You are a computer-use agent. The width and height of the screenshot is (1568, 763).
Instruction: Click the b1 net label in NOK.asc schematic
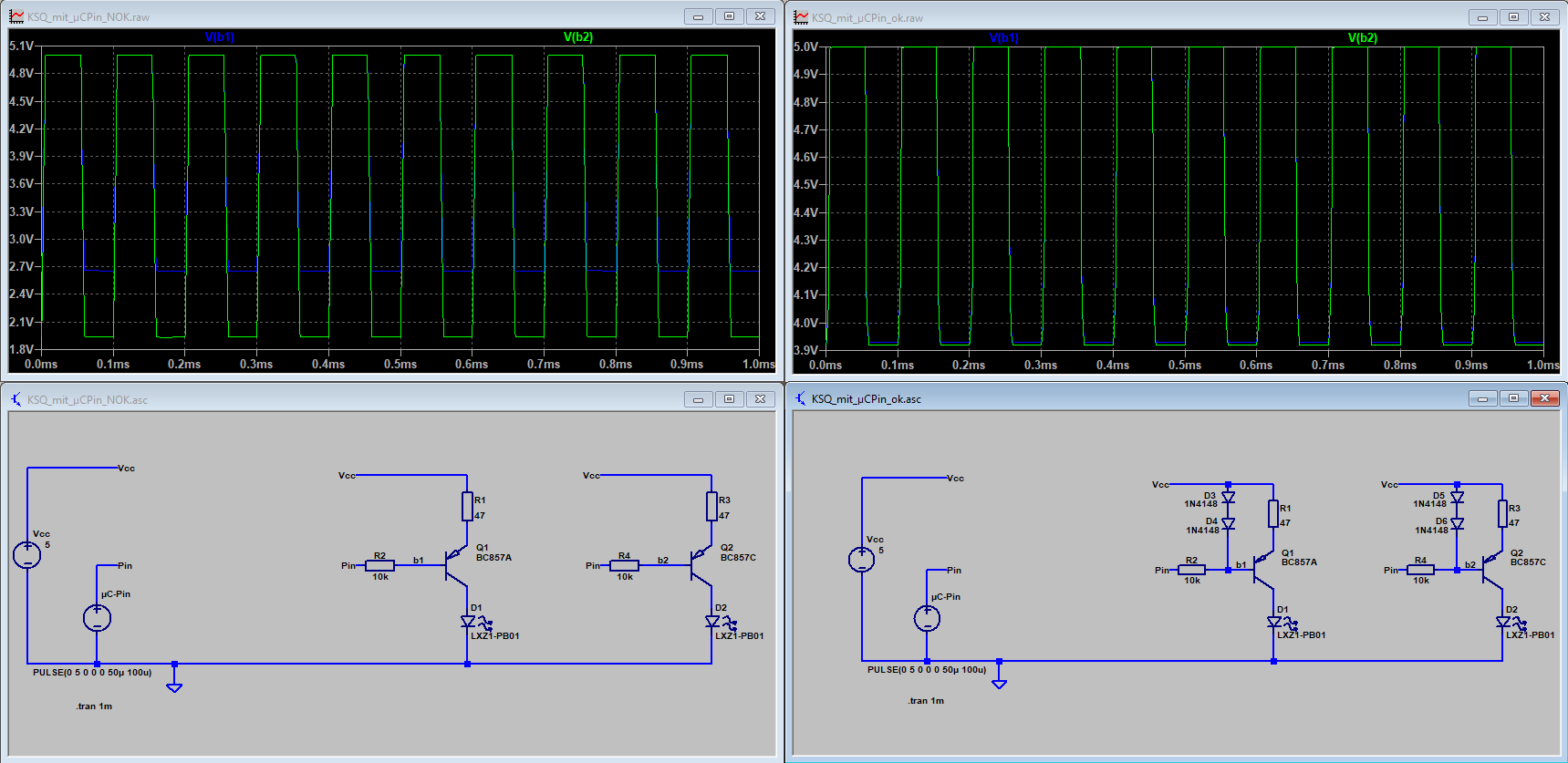tap(419, 561)
